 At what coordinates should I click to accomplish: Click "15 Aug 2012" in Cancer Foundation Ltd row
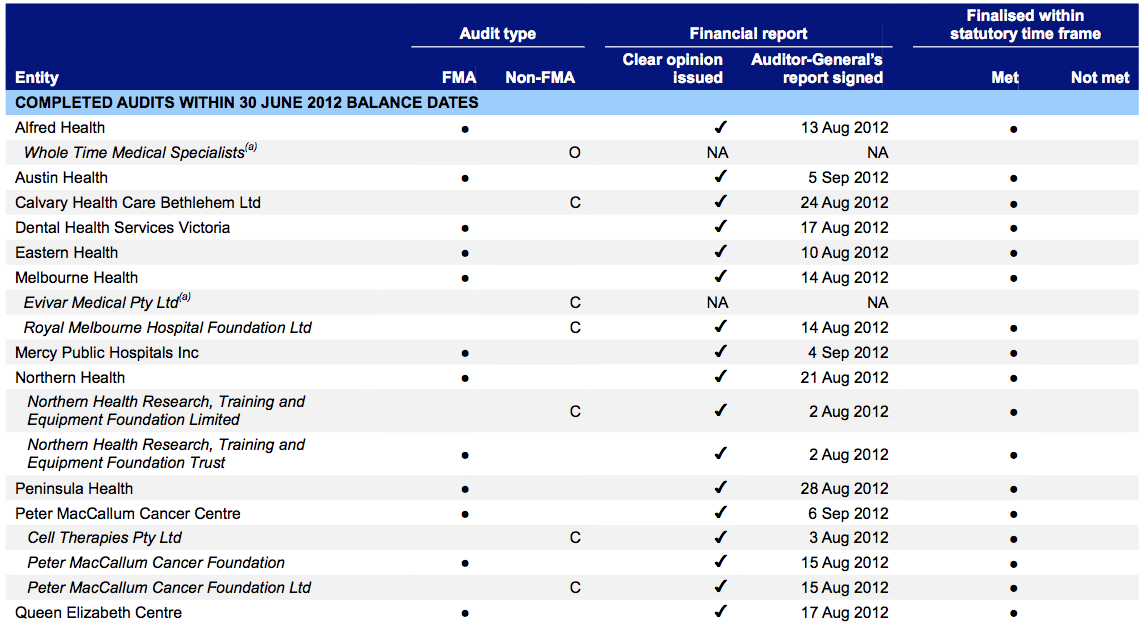(x=844, y=587)
